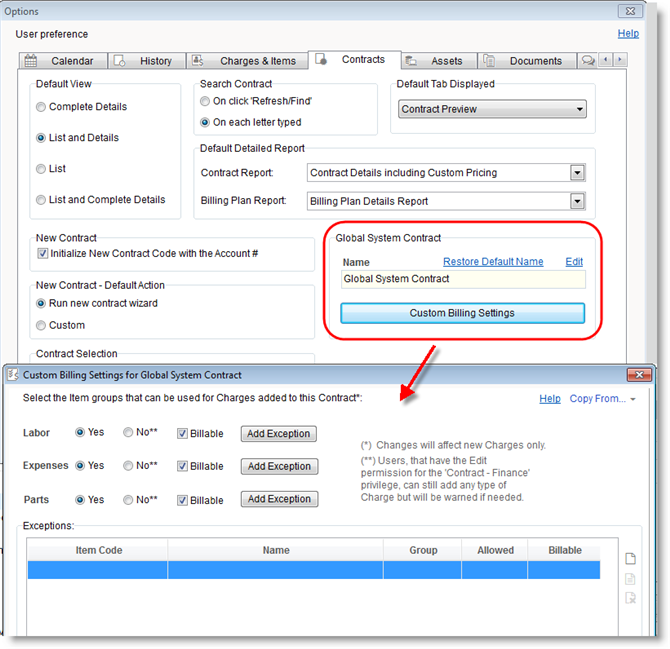Viewport: 670px width, 649px height.
Task: Select No for Expenses item group
Action: (129, 466)
